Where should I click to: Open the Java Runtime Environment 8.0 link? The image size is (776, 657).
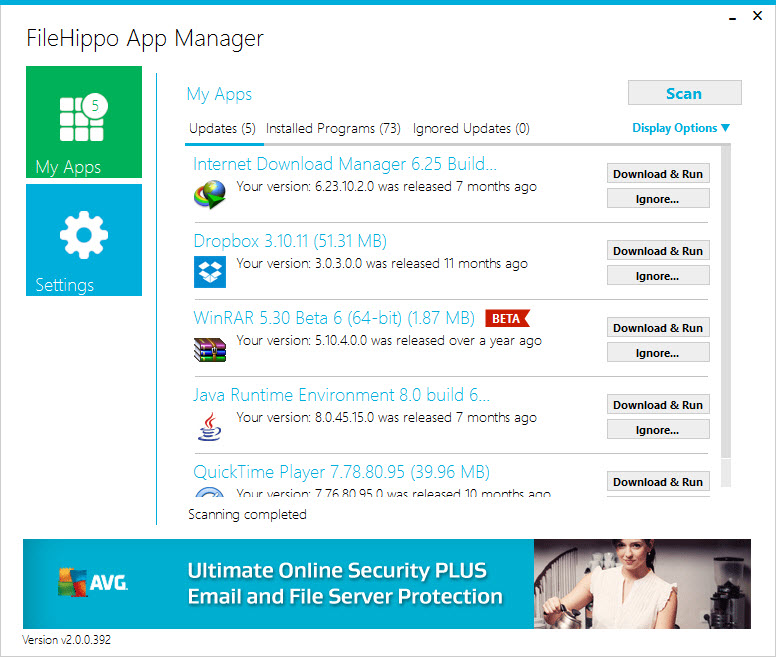(341, 395)
